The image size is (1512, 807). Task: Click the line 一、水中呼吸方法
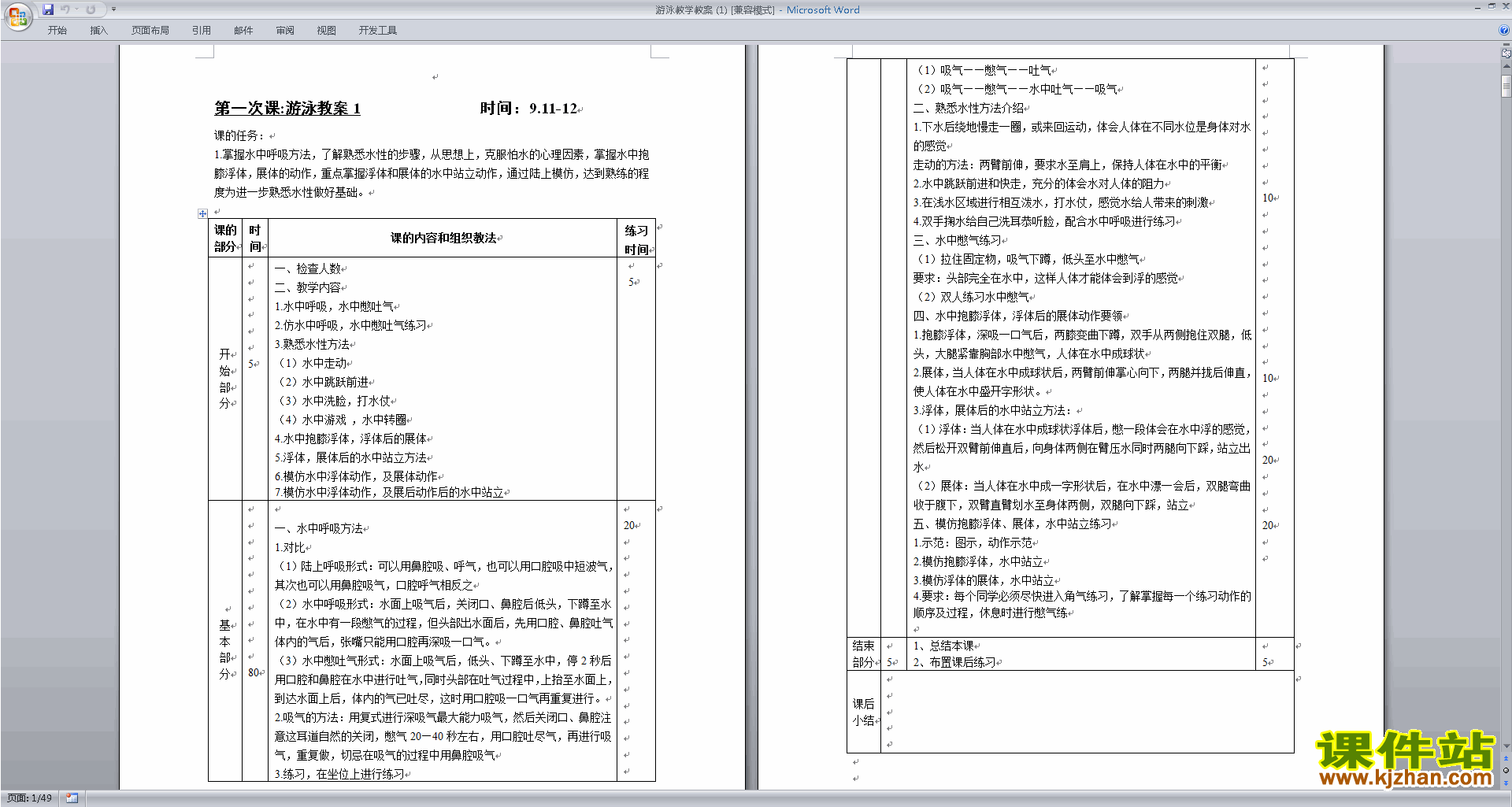click(x=319, y=528)
